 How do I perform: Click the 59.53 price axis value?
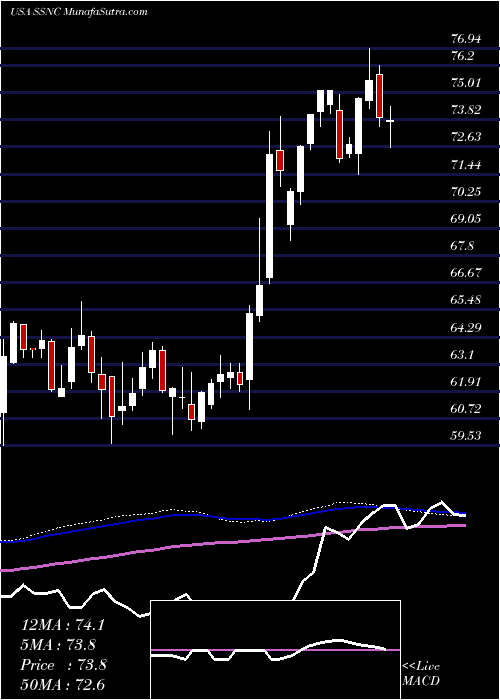click(x=466, y=436)
